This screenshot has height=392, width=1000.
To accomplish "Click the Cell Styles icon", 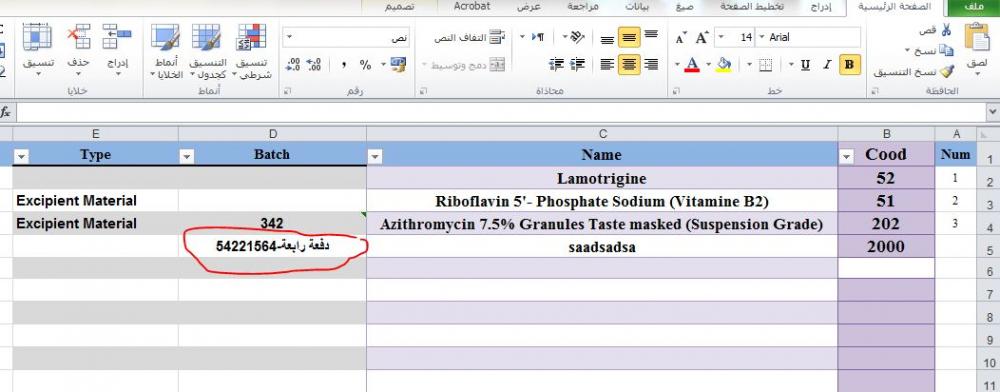I will (x=165, y=38).
